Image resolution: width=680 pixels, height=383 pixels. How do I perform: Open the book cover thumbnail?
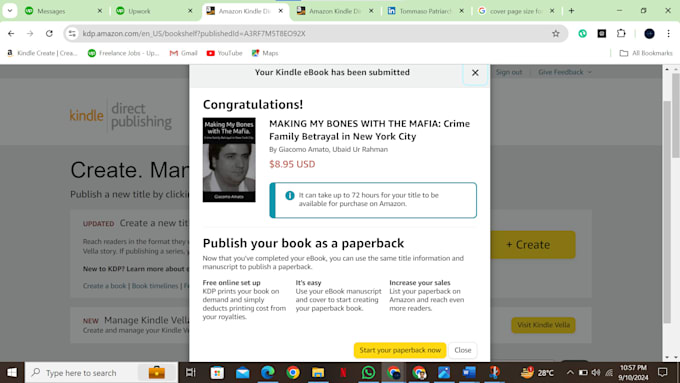click(x=229, y=160)
